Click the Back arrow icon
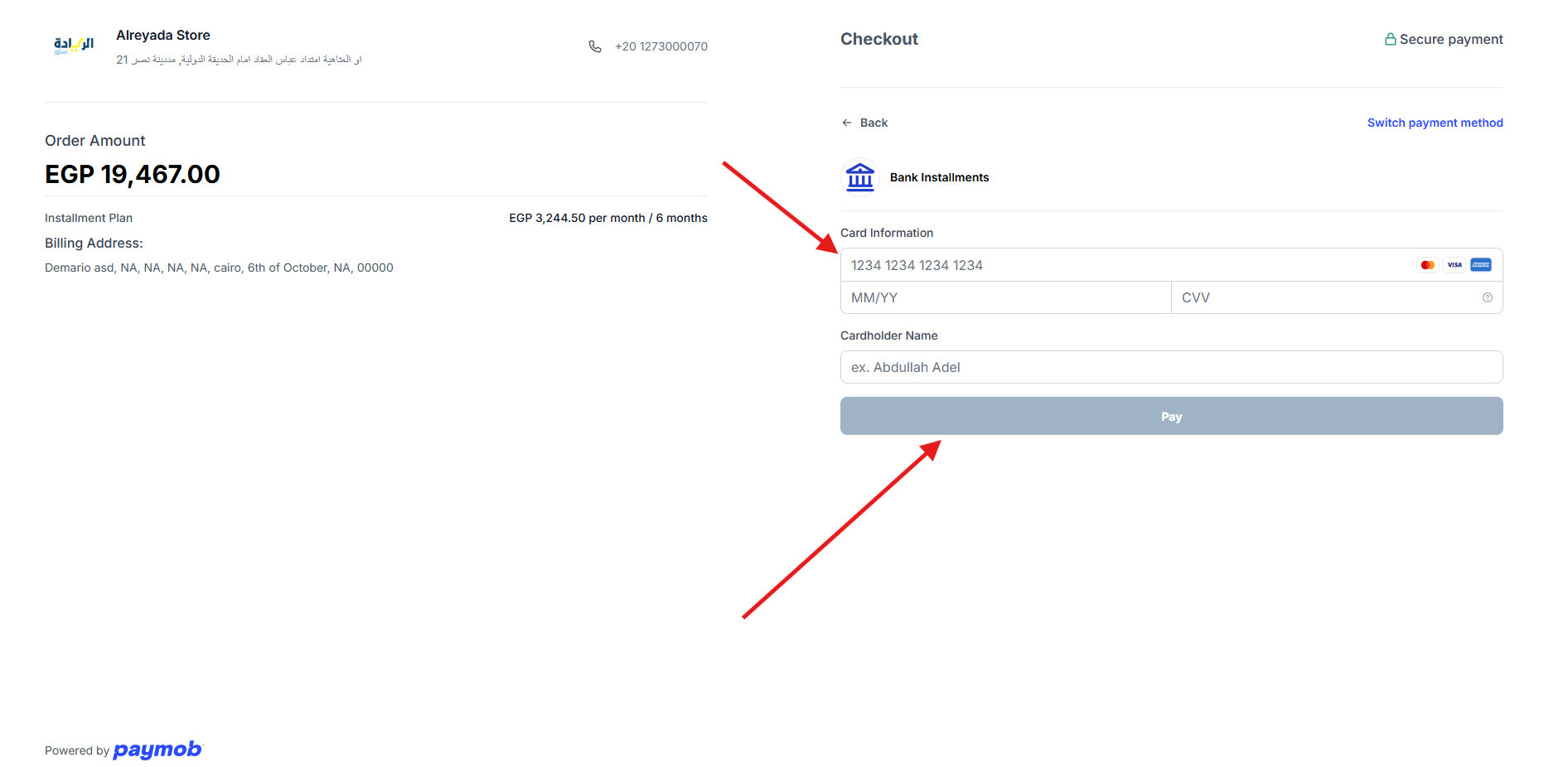Viewport: 1568px width, 767px height. point(846,123)
